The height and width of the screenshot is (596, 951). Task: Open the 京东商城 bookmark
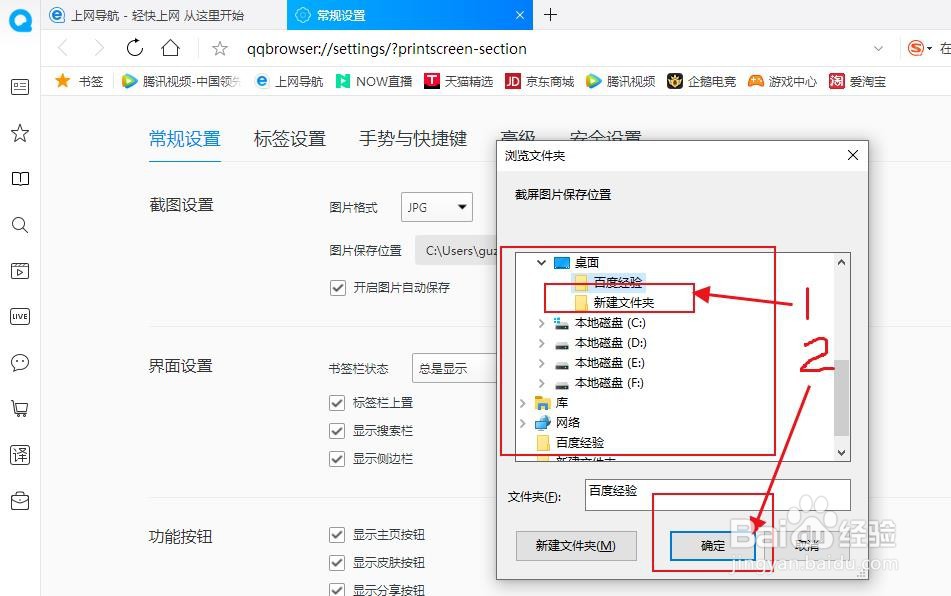pos(539,81)
